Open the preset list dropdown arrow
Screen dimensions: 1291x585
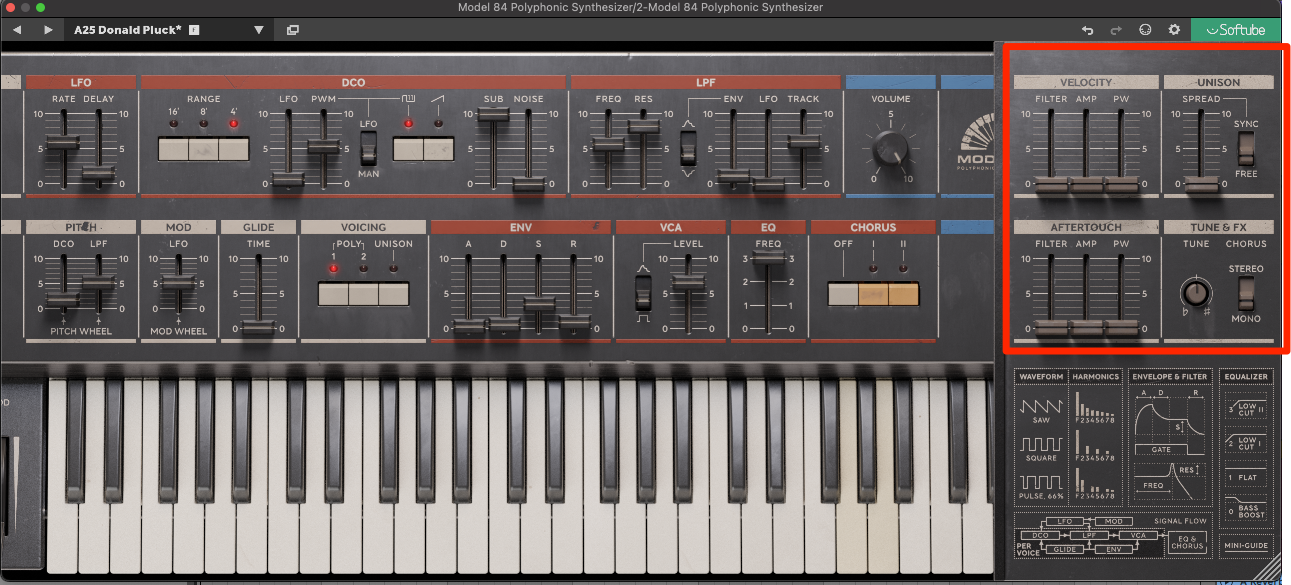click(x=258, y=30)
